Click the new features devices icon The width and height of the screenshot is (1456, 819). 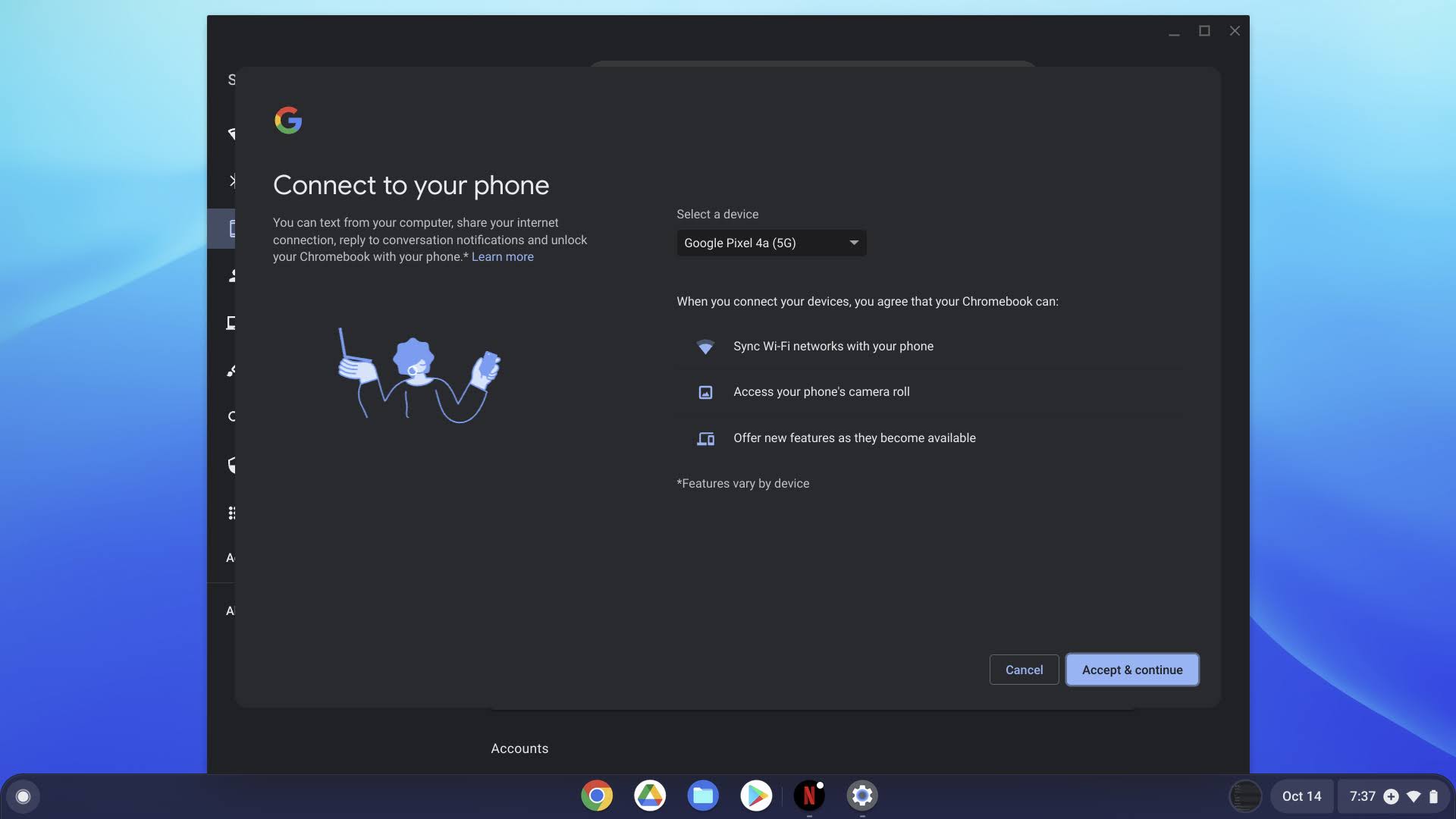[x=705, y=438]
